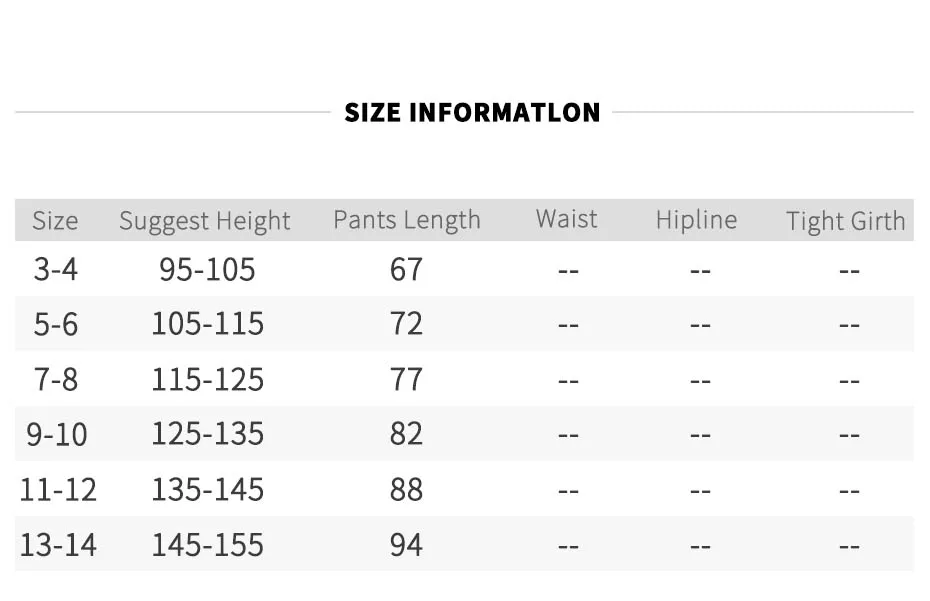
Task: Click the 145-155 height value
Action: (x=208, y=545)
